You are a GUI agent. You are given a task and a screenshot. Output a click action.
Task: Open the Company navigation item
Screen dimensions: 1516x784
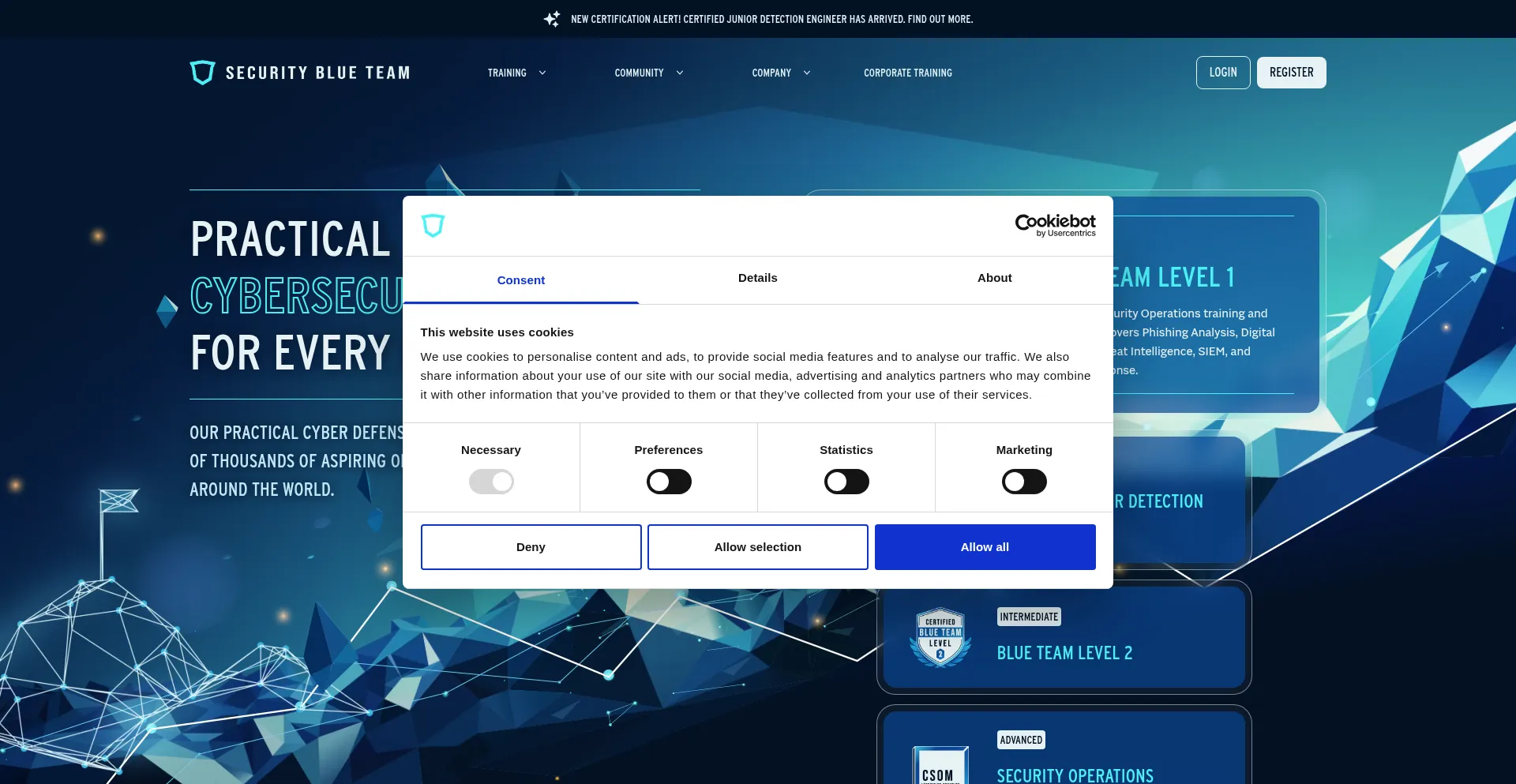tap(771, 73)
